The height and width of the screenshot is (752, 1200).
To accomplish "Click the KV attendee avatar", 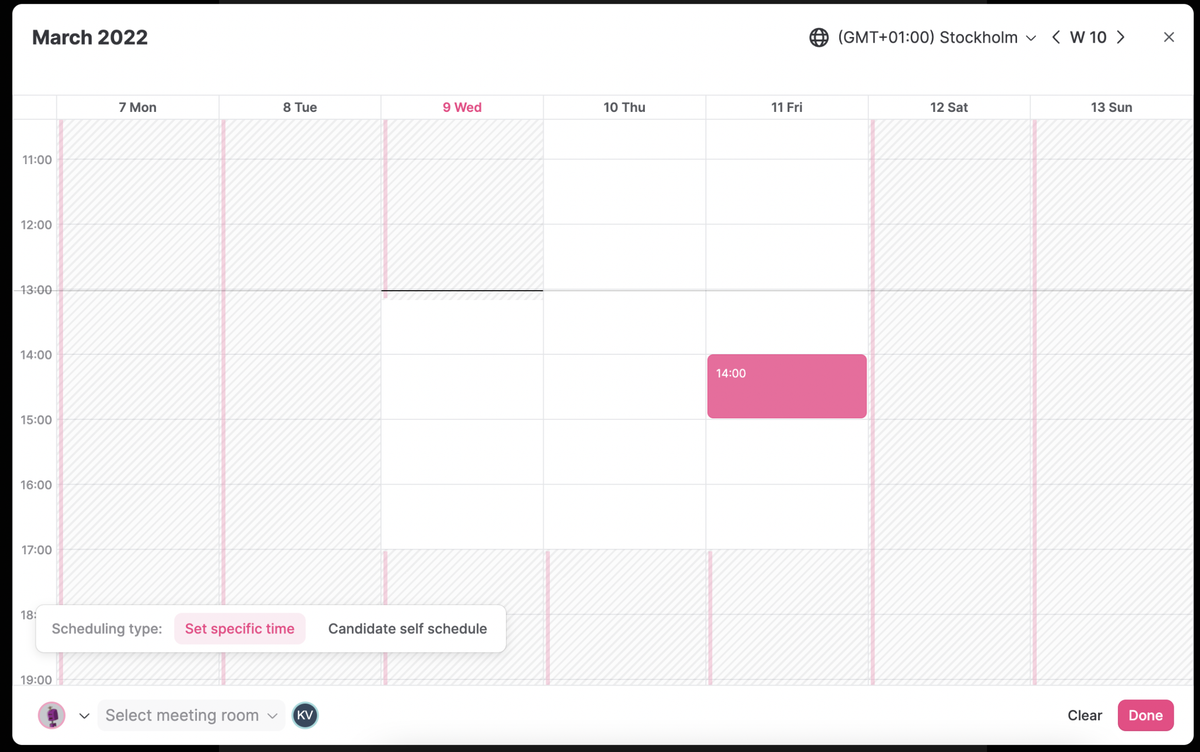I will pos(305,715).
